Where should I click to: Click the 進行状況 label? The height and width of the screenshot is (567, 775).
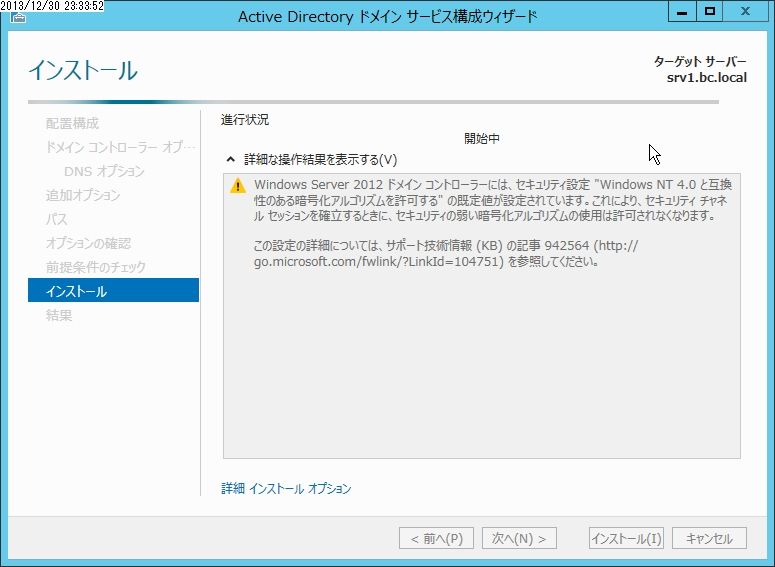pos(245,120)
